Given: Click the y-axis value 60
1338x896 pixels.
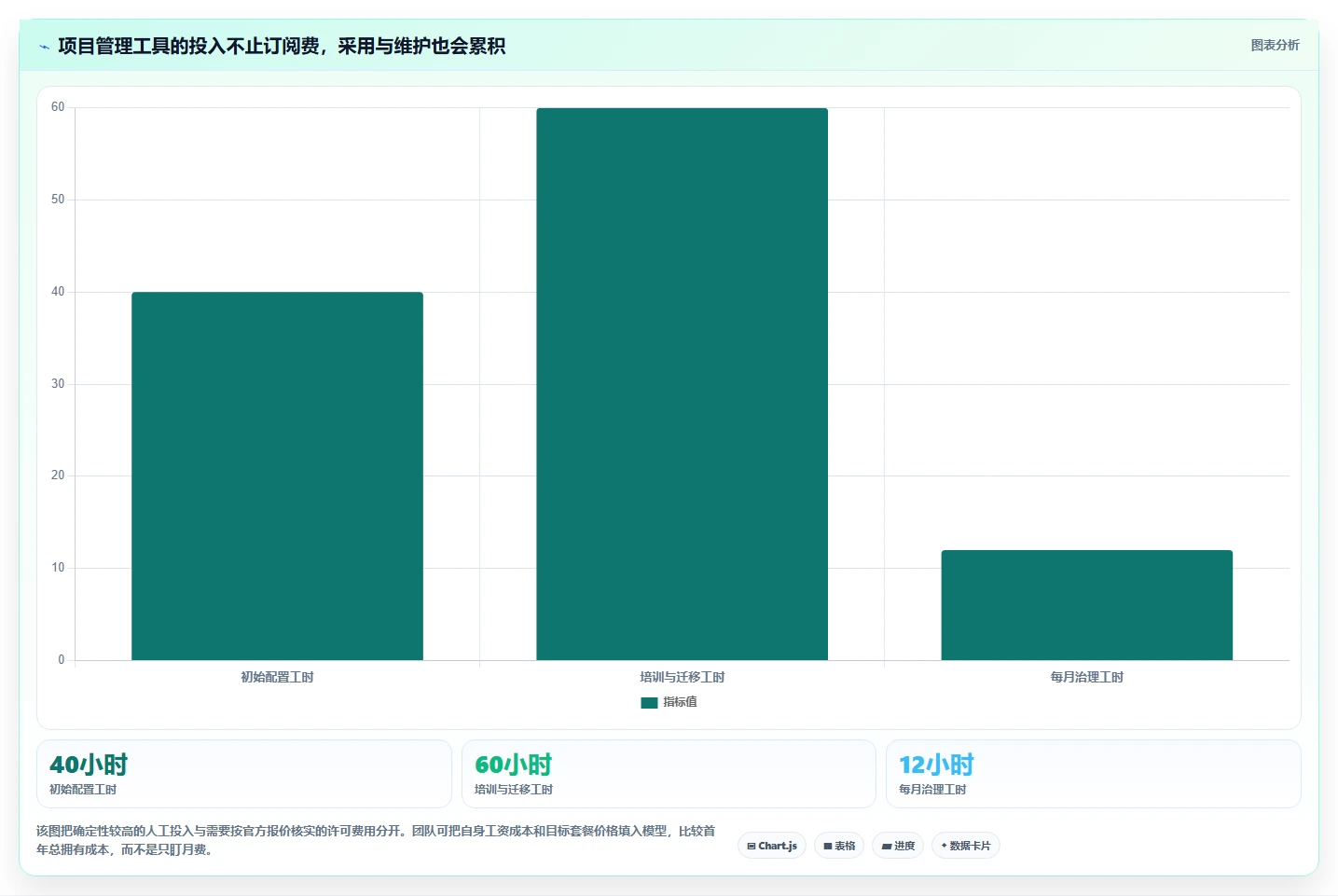Looking at the screenshot, I should point(58,107).
